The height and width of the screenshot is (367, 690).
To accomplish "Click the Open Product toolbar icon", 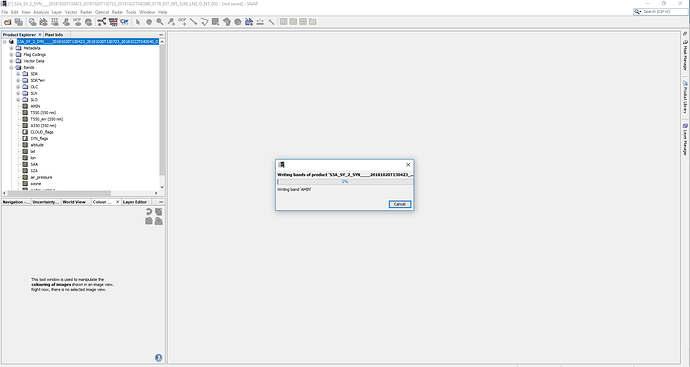I will (x=7, y=22).
